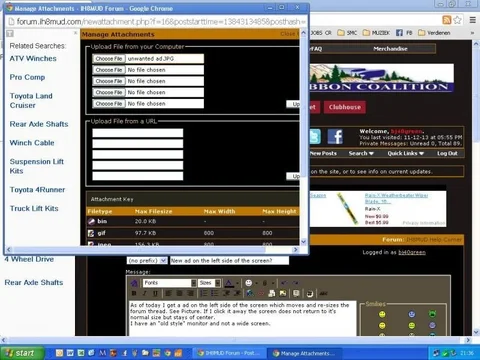This screenshot has width=480, height=360.
Task: Click Rear Axle Shafts in the background forum window
Action: tap(34, 282)
